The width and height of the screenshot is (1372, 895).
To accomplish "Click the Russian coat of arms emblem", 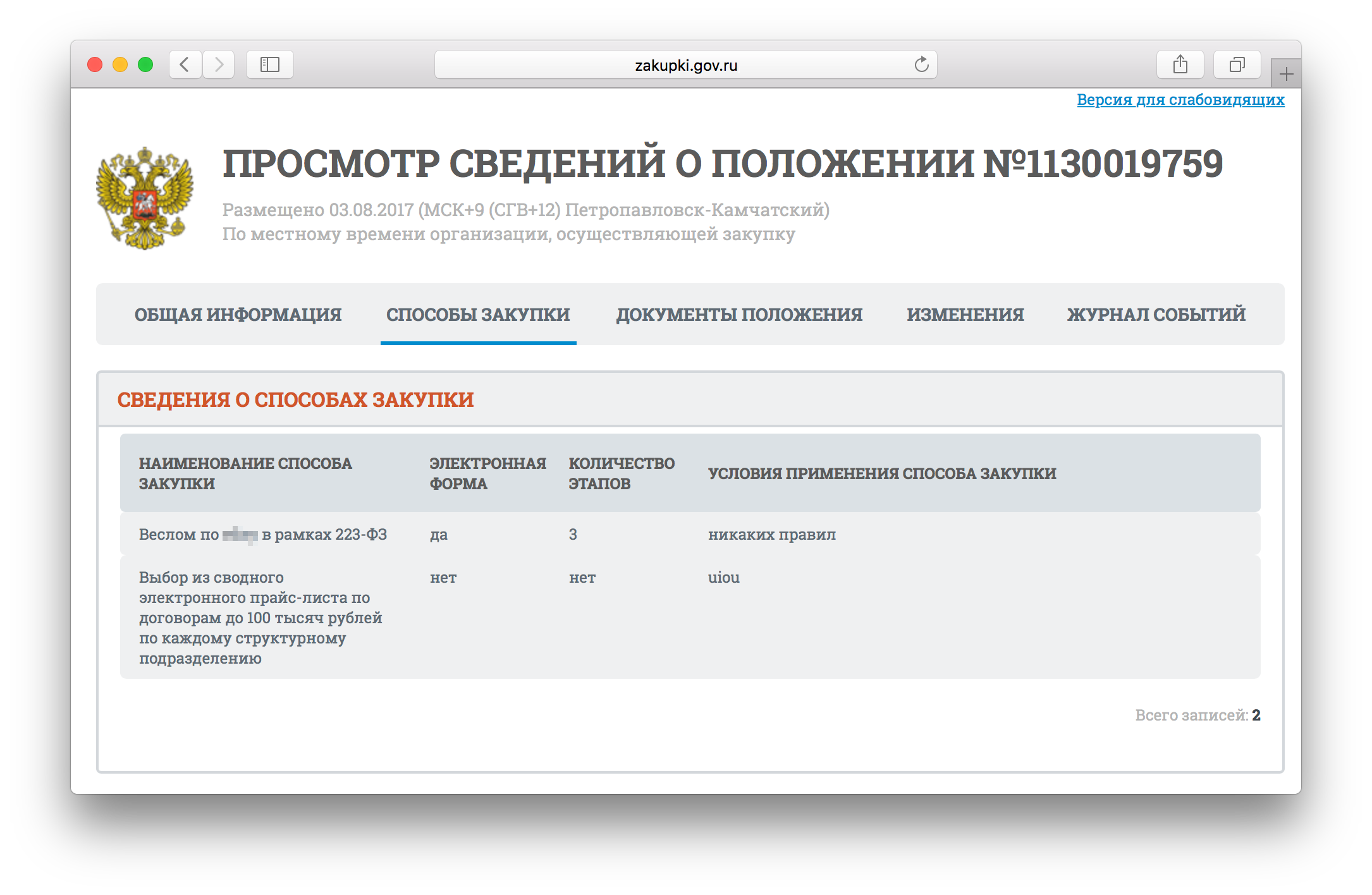I will 145,198.
